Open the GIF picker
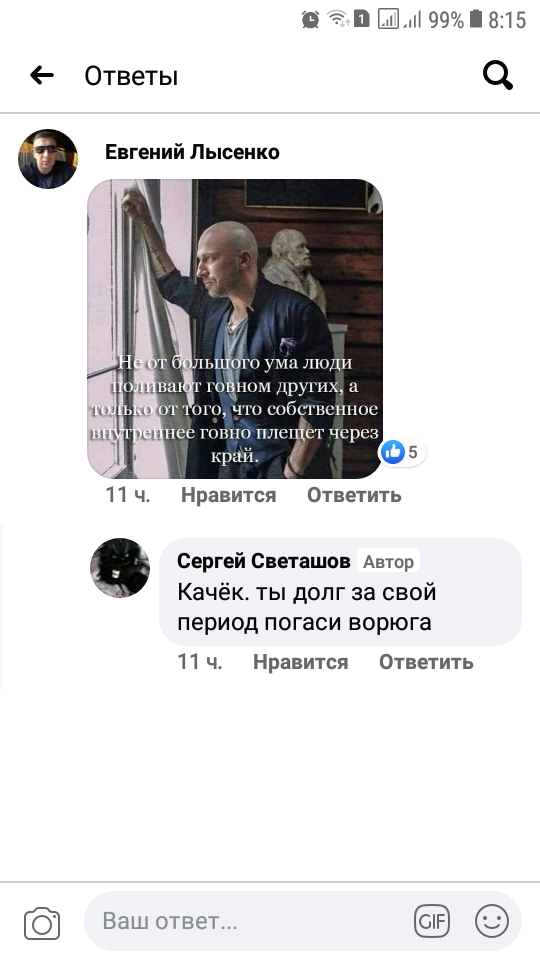540x960 pixels. (432, 921)
